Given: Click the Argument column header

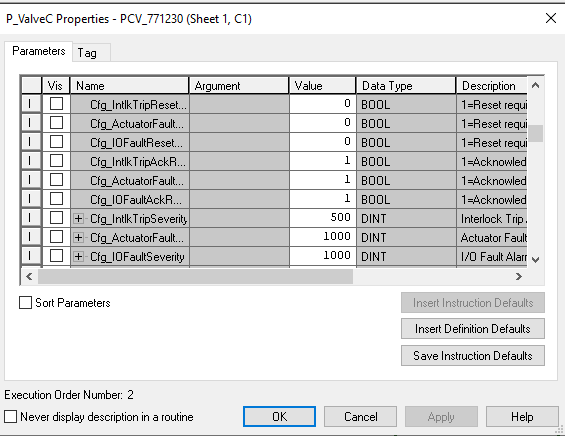Looking at the screenshot, I should pyautogui.click(x=239, y=86).
